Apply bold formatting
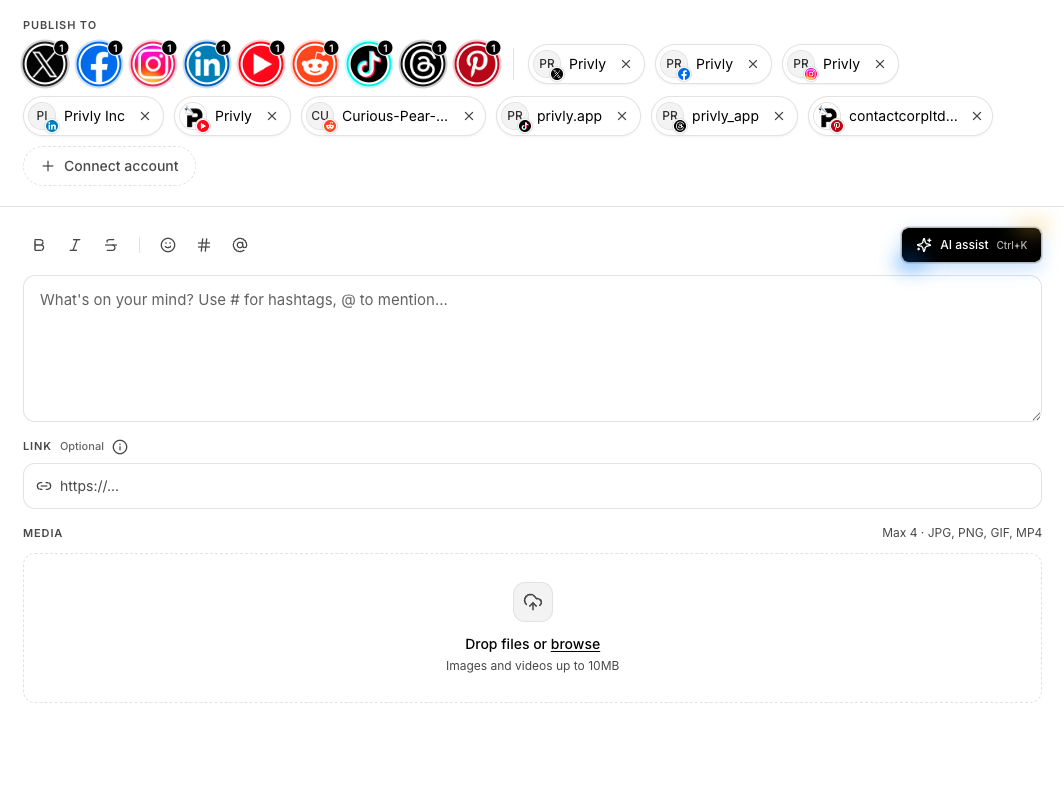This screenshot has width=1064, height=796. click(x=39, y=245)
